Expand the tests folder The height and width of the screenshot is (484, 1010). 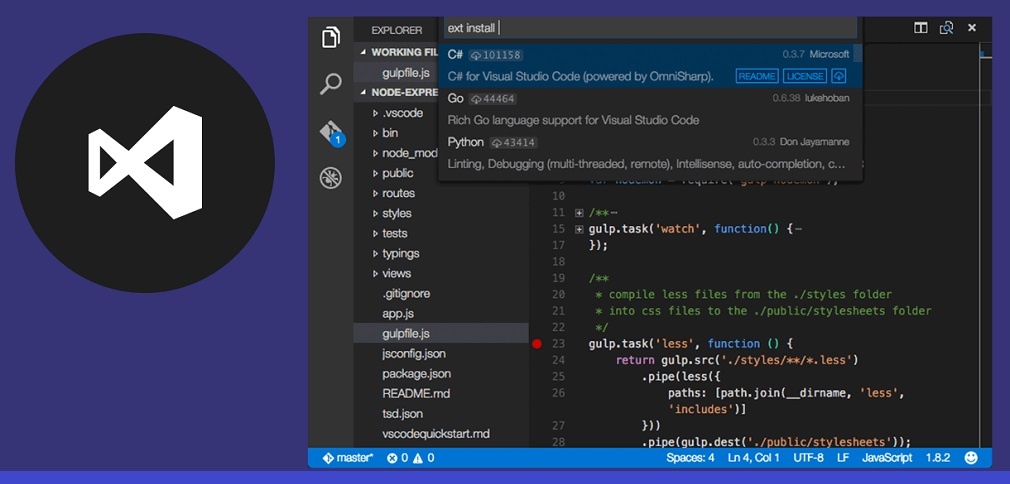pyautogui.click(x=376, y=233)
